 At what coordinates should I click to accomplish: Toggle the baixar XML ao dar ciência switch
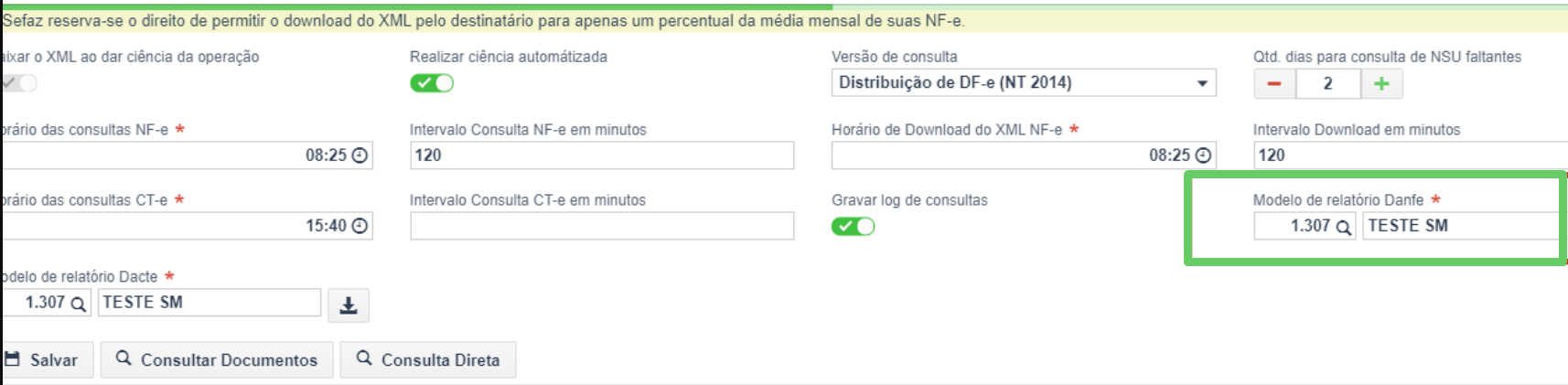(x=18, y=83)
